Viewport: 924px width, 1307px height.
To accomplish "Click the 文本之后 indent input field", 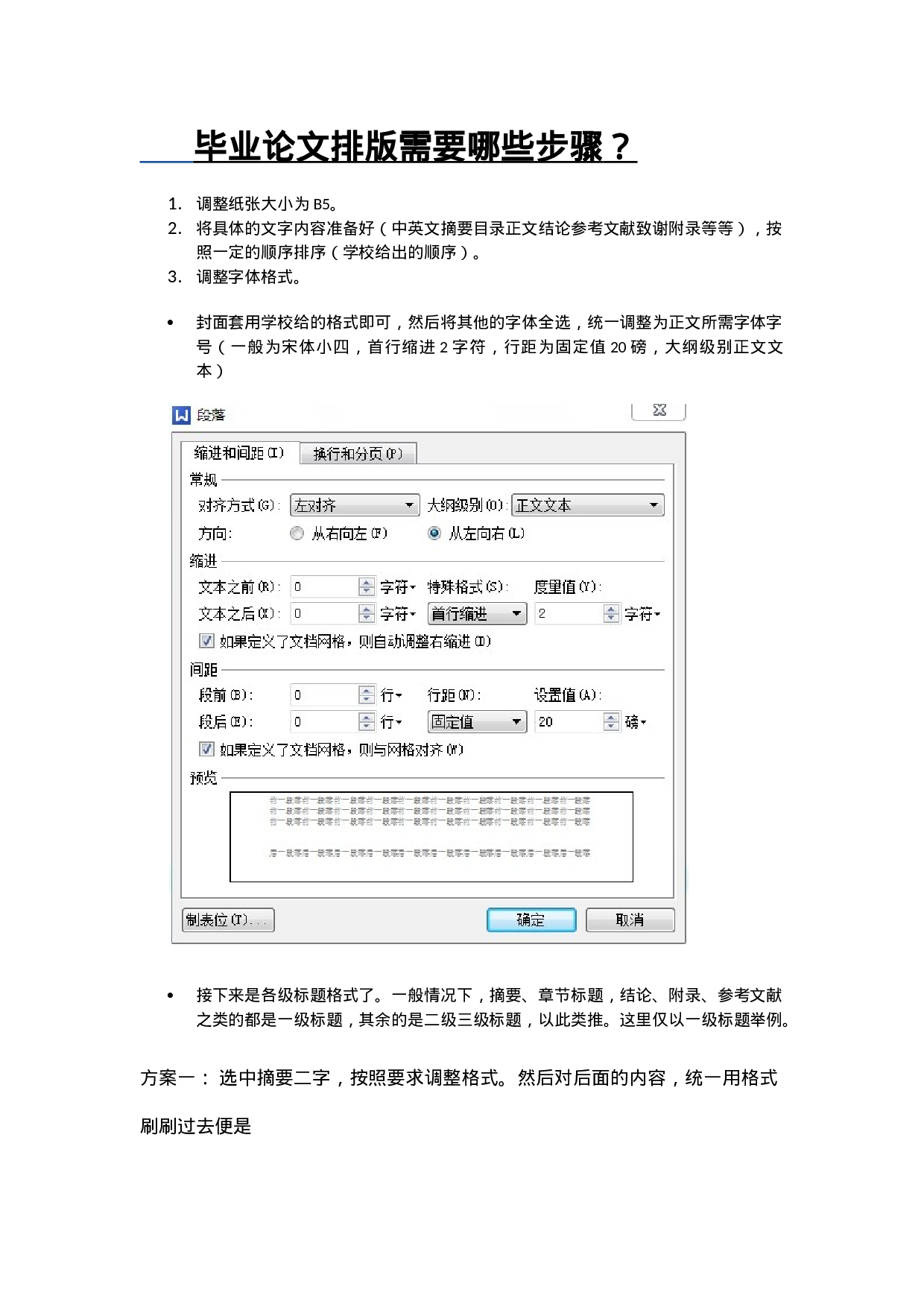I will 324,614.
